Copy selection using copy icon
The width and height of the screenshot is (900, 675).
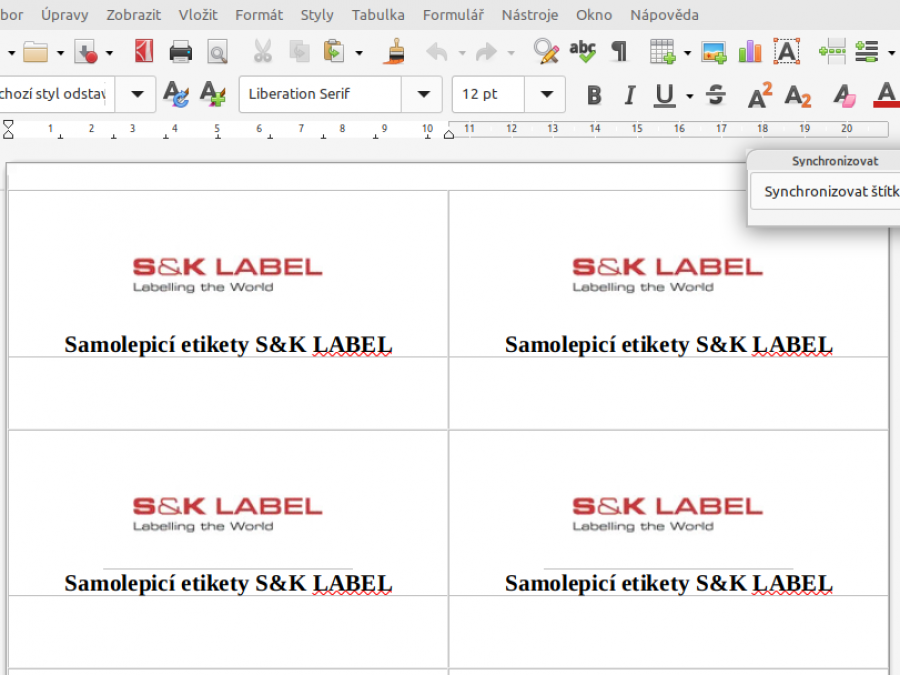pos(299,52)
